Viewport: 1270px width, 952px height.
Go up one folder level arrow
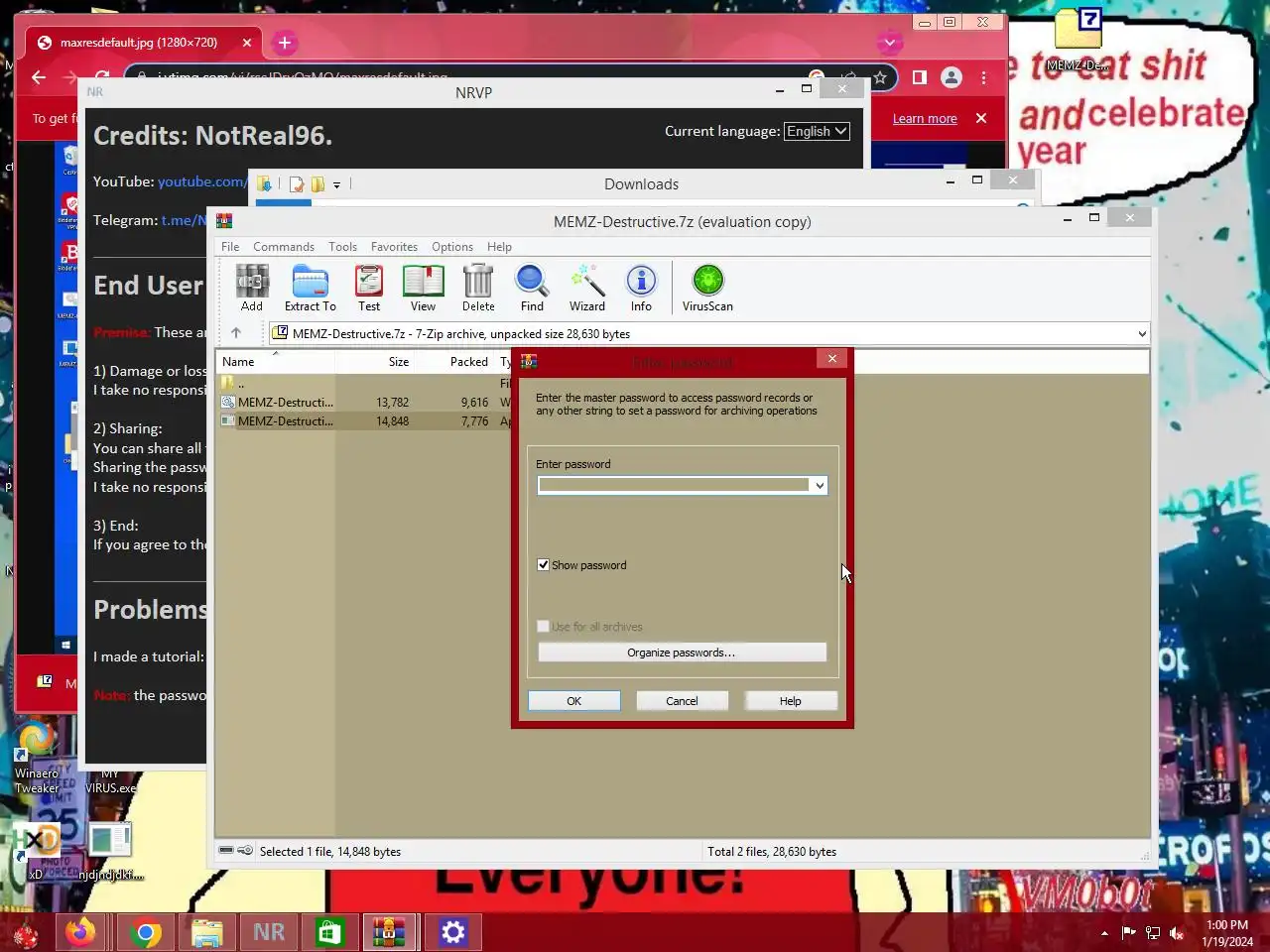pyautogui.click(x=236, y=333)
